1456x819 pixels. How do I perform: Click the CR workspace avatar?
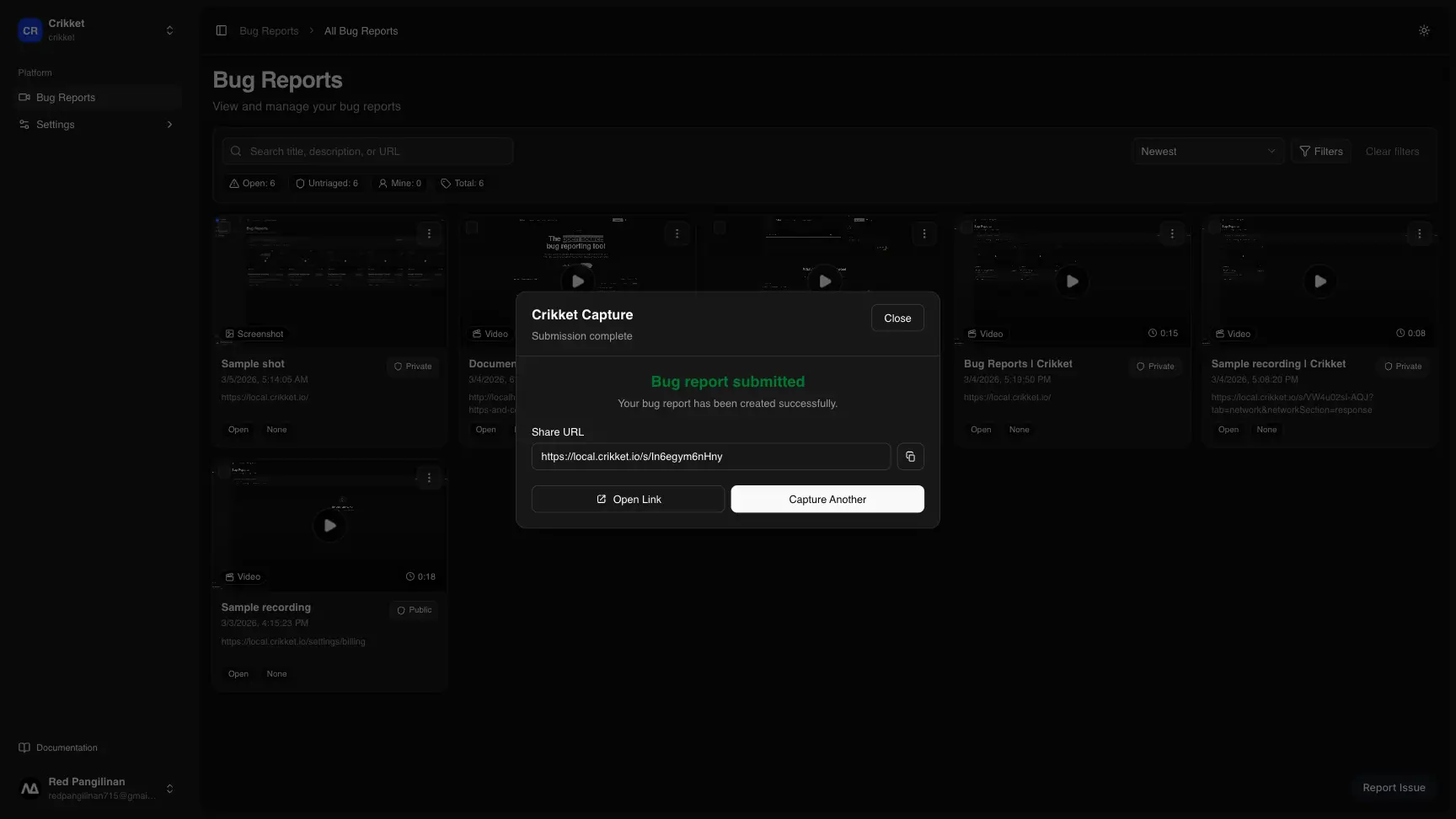[x=30, y=30]
